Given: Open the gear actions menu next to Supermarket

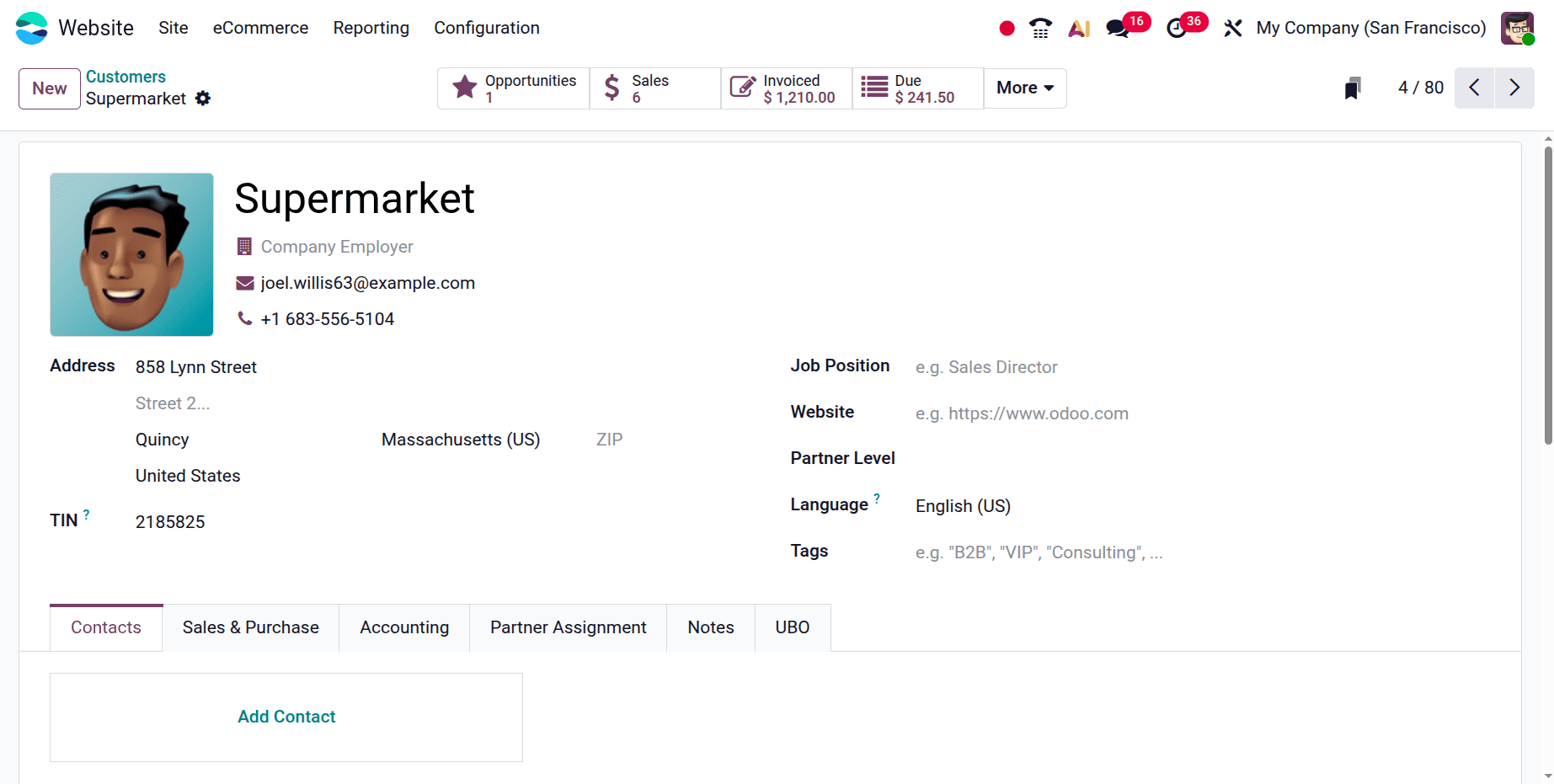Looking at the screenshot, I should coord(203,99).
